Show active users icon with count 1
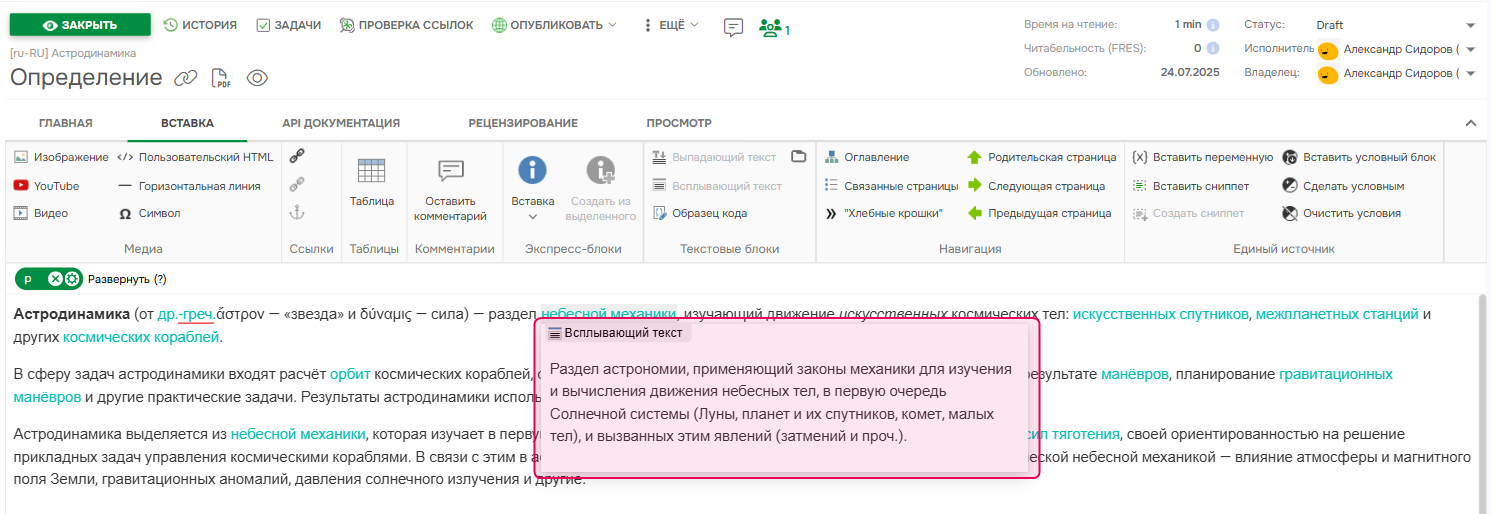 [x=774, y=28]
